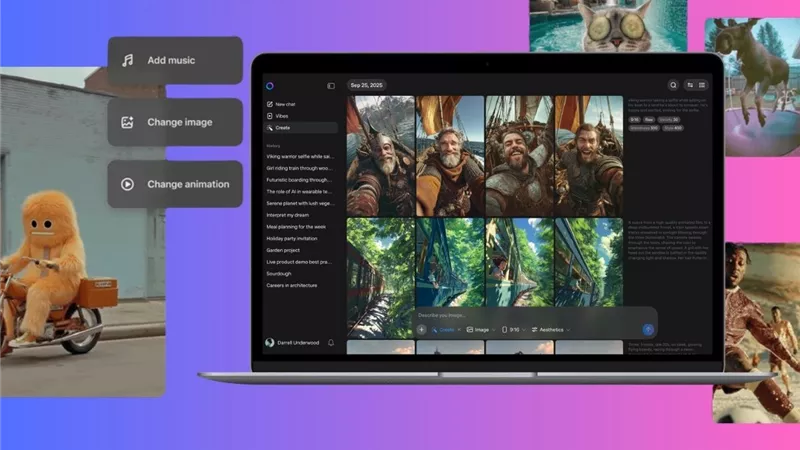Submit prompt with the blue arrow icon
This screenshot has width=800, height=450.
648,330
